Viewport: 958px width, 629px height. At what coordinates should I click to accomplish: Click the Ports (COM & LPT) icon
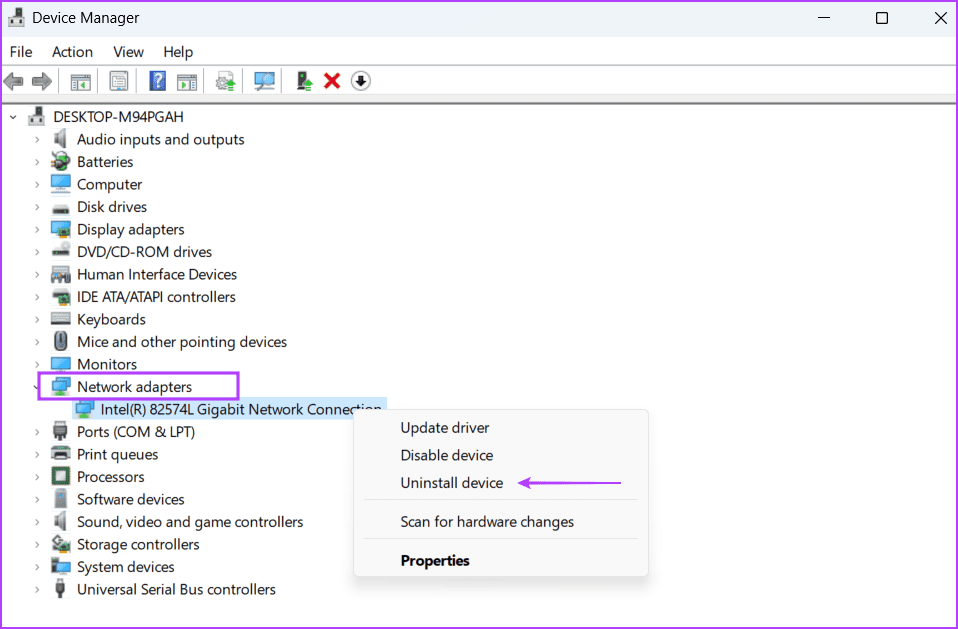click(60, 432)
